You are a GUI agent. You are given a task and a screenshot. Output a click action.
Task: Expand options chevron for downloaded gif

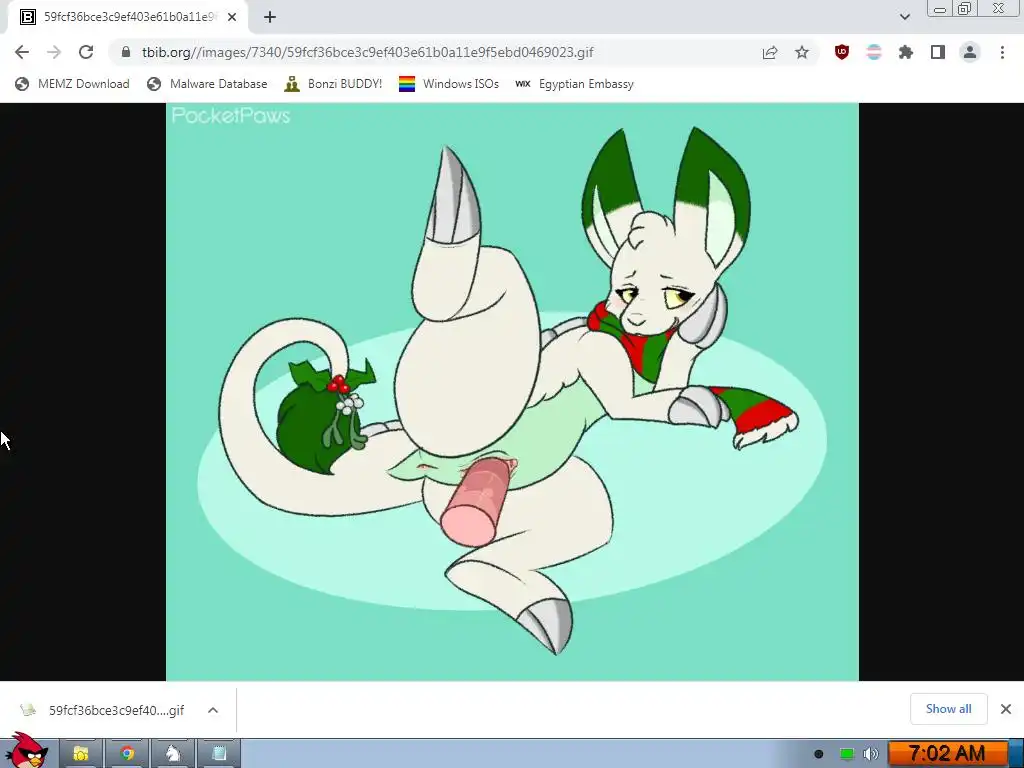pos(213,710)
